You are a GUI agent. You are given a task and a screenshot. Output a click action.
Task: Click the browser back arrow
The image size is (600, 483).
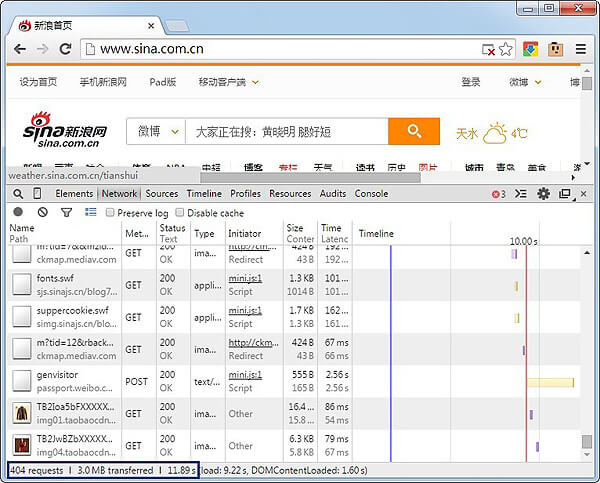point(20,49)
